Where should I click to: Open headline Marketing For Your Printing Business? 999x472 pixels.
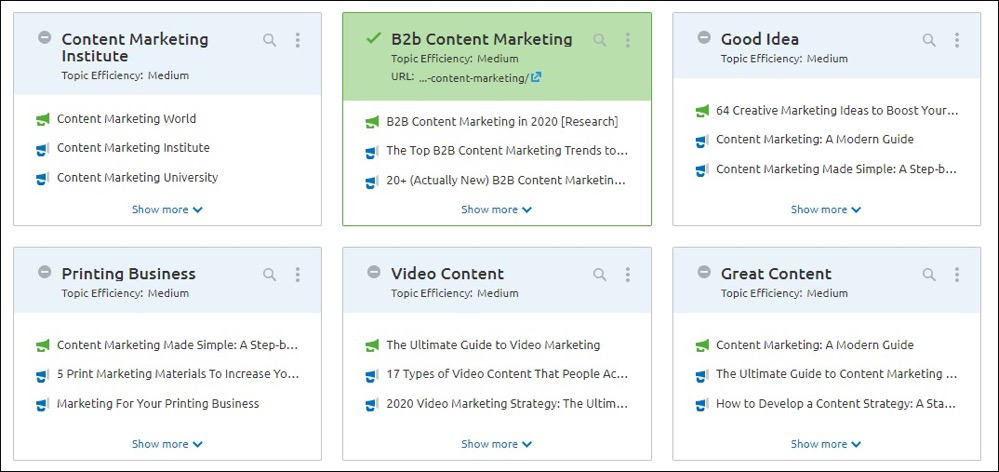[x=158, y=403]
